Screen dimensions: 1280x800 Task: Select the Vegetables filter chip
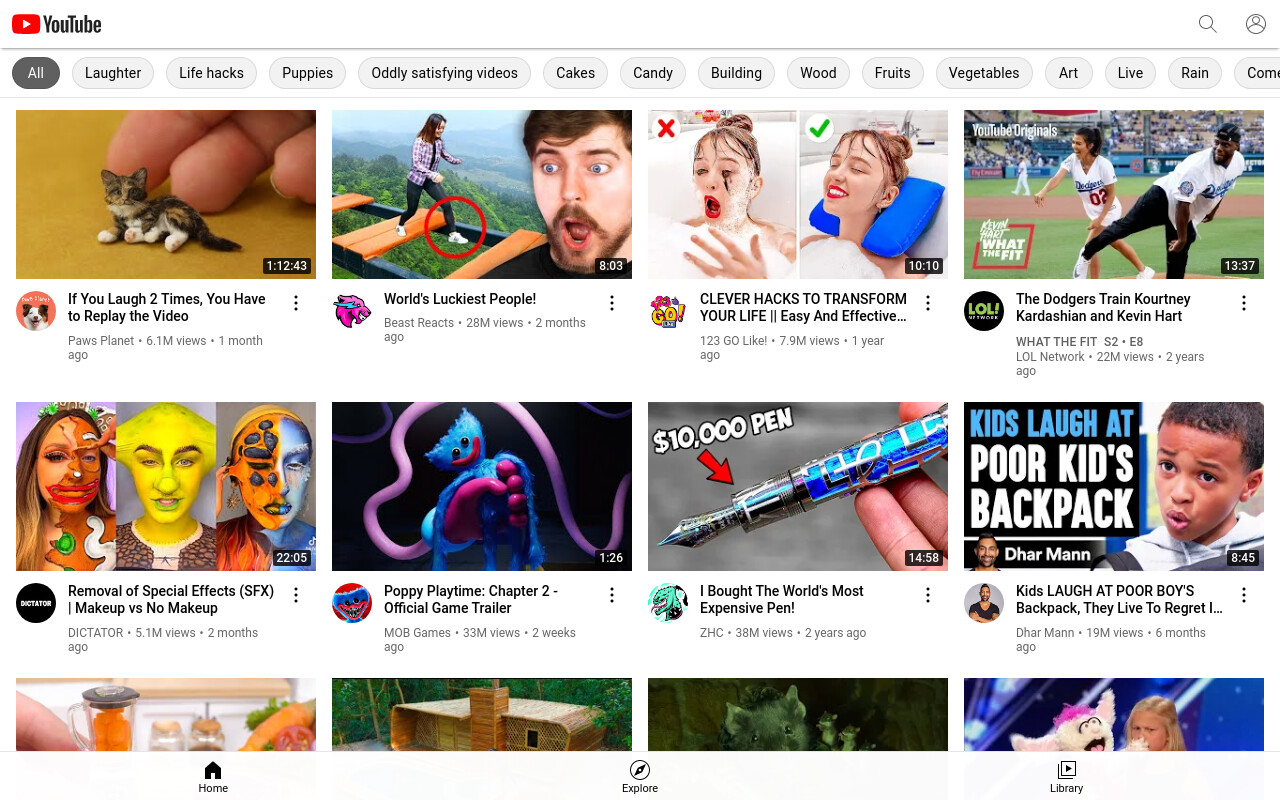pos(984,73)
